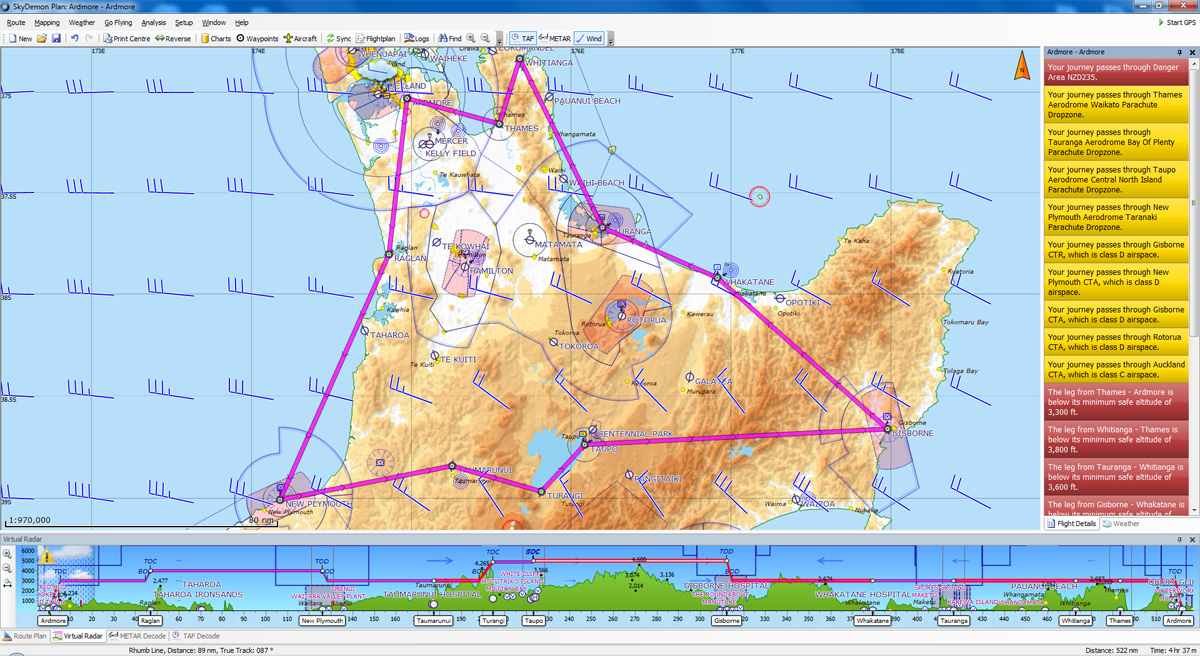Click the Start GPS button
The width and height of the screenshot is (1200, 656).
coord(1176,22)
